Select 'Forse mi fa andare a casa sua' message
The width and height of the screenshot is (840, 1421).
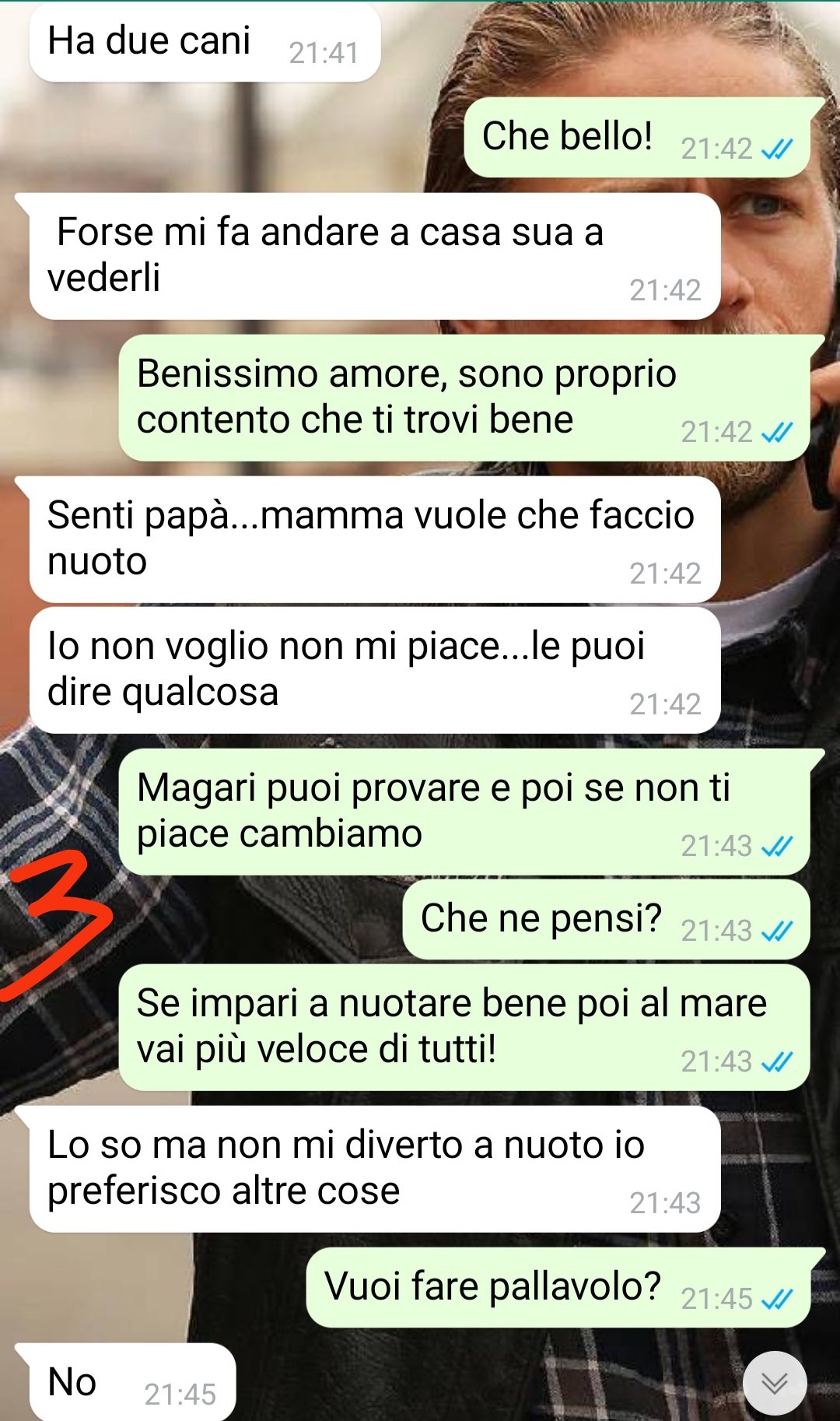click(x=375, y=256)
